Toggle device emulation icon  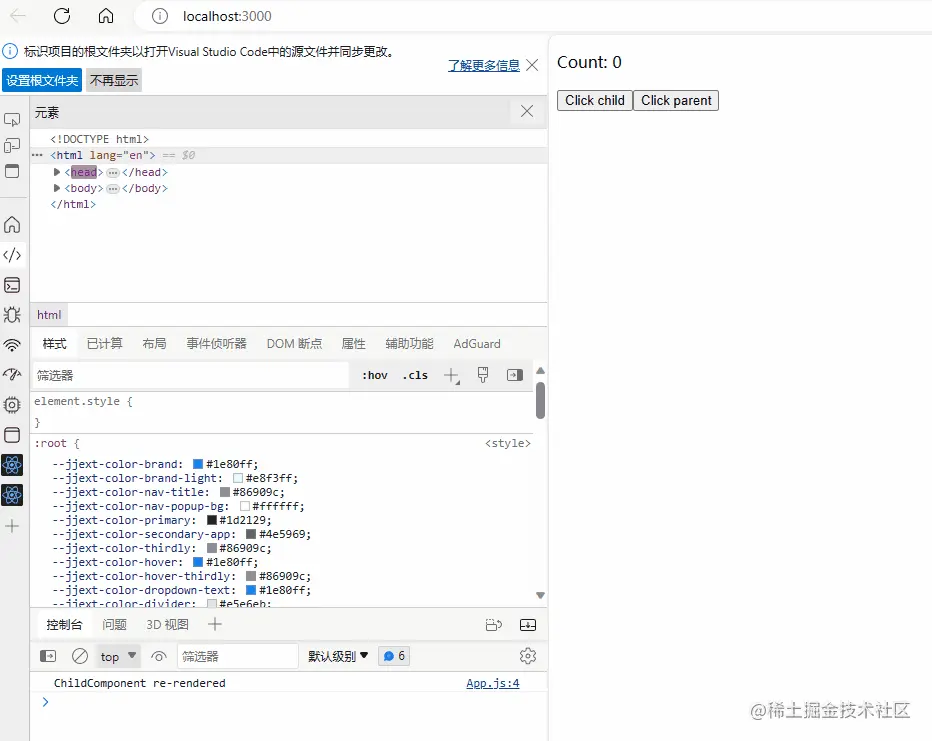[x=12, y=146]
